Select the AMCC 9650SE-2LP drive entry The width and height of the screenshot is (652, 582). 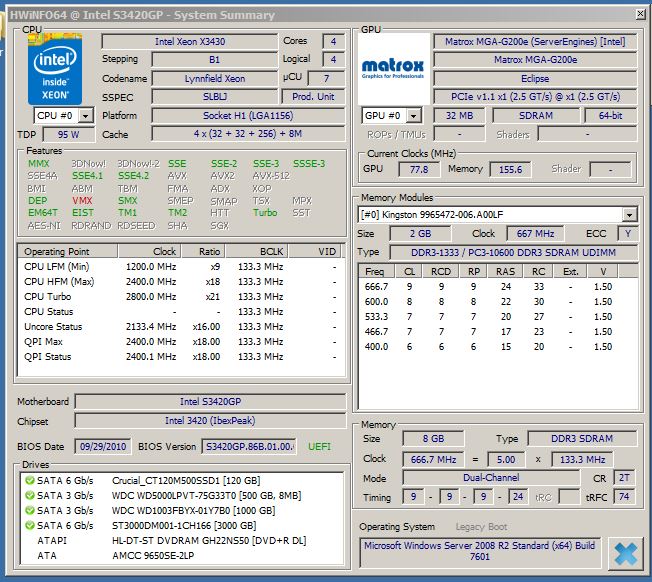click(x=182, y=555)
